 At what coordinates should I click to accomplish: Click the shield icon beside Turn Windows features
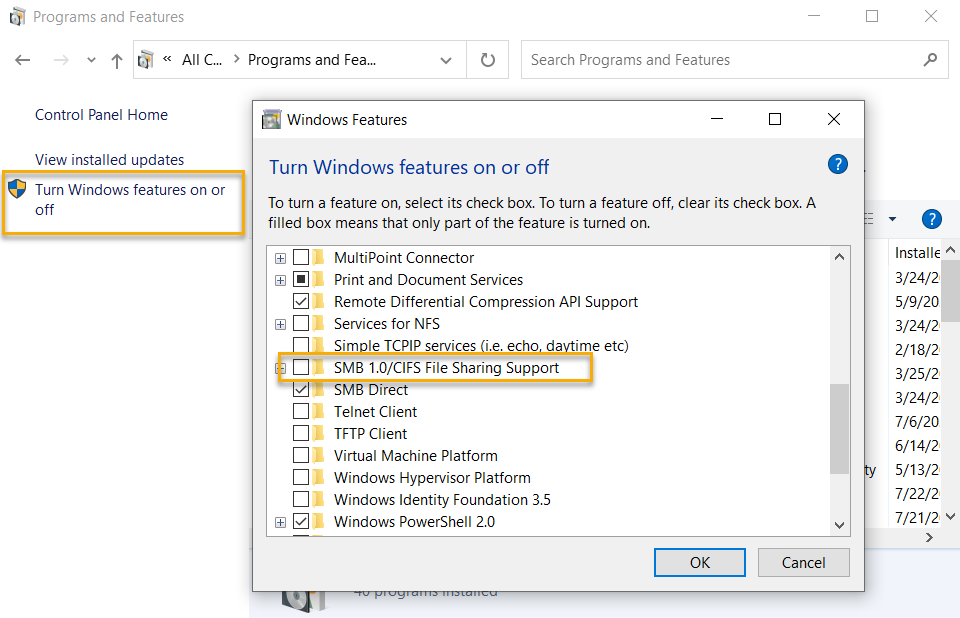click(17, 190)
